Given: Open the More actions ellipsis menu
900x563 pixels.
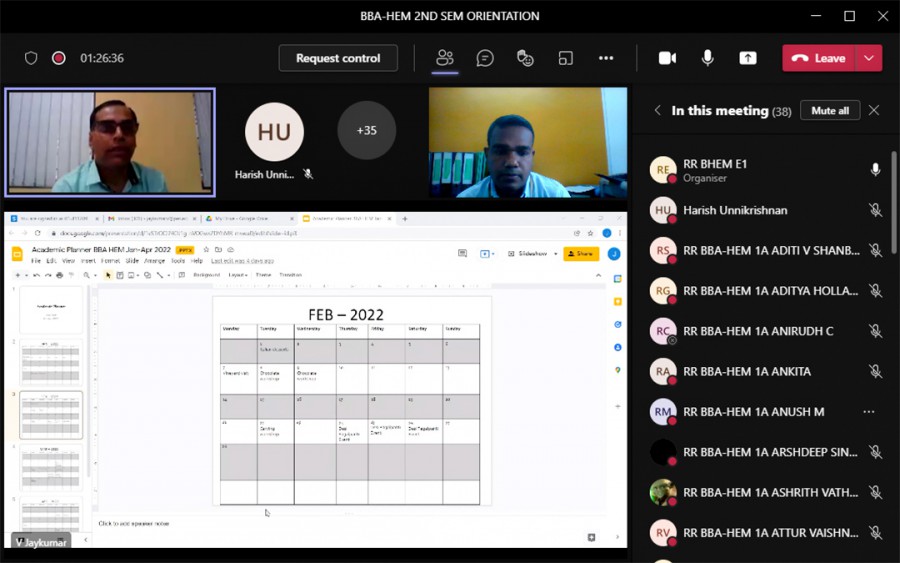Looking at the screenshot, I should 606,58.
